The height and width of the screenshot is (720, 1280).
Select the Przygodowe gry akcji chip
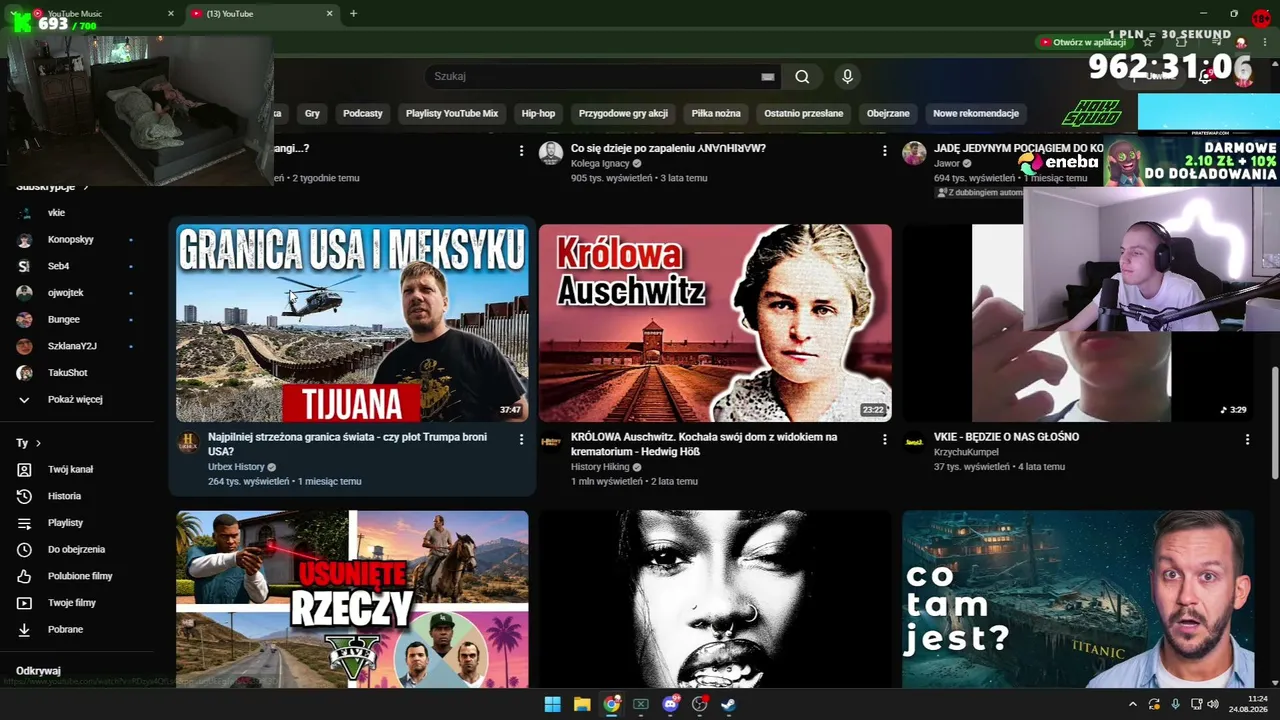623,113
